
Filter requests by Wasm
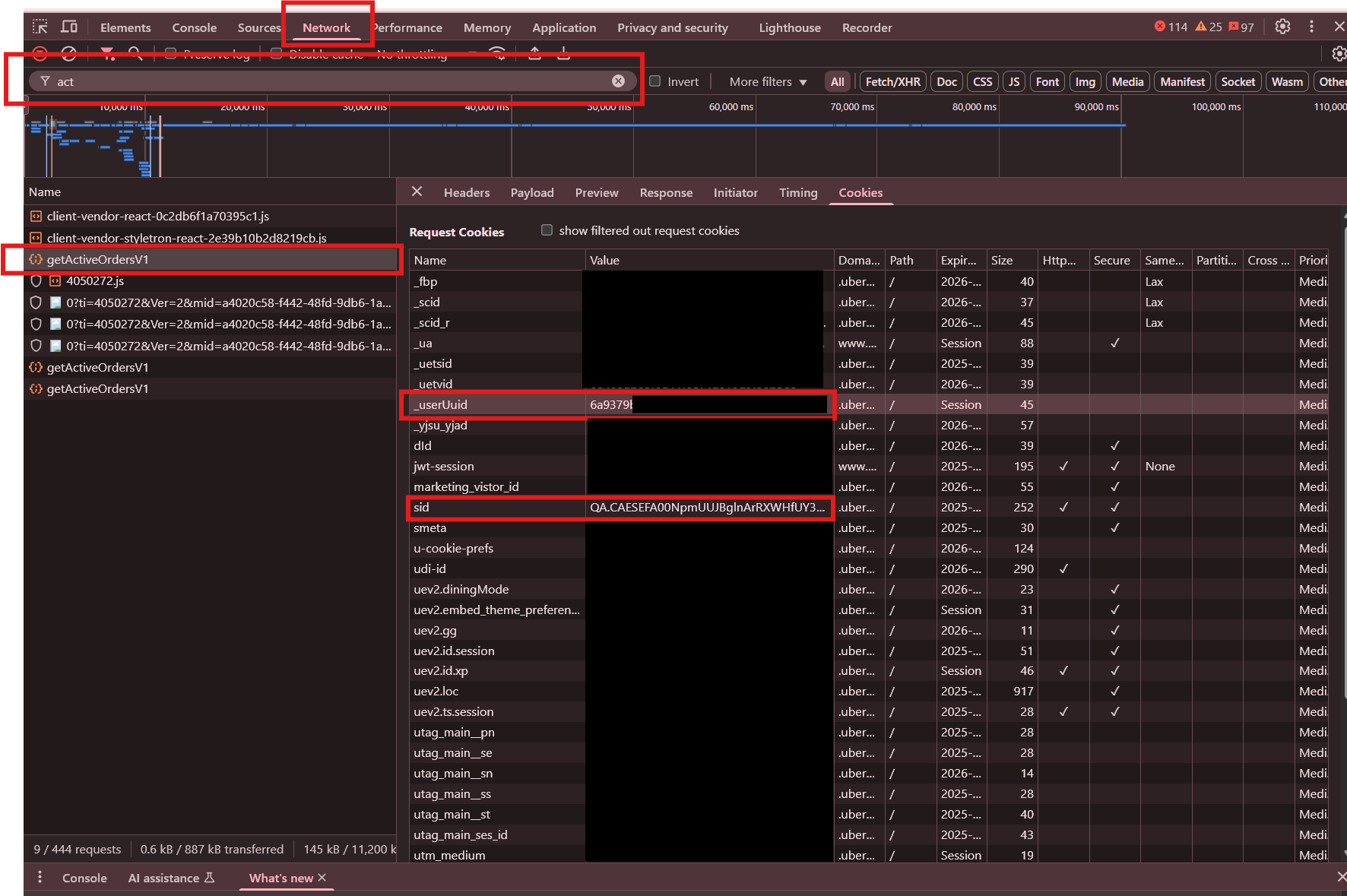point(1287,81)
